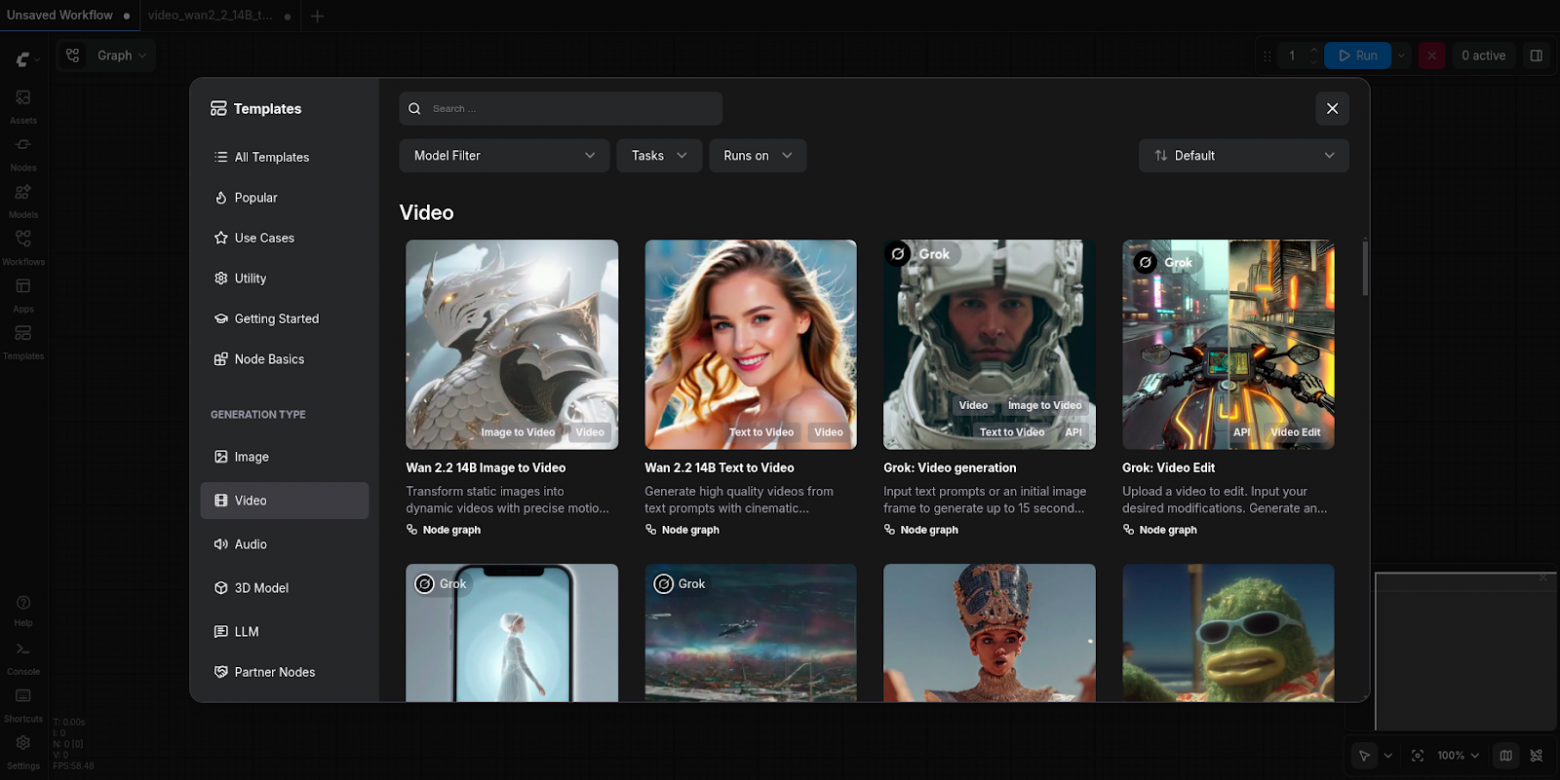The height and width of the screenshot is (780, 1560).
Task: Click the blue Run button
Action: [1356, 56]
